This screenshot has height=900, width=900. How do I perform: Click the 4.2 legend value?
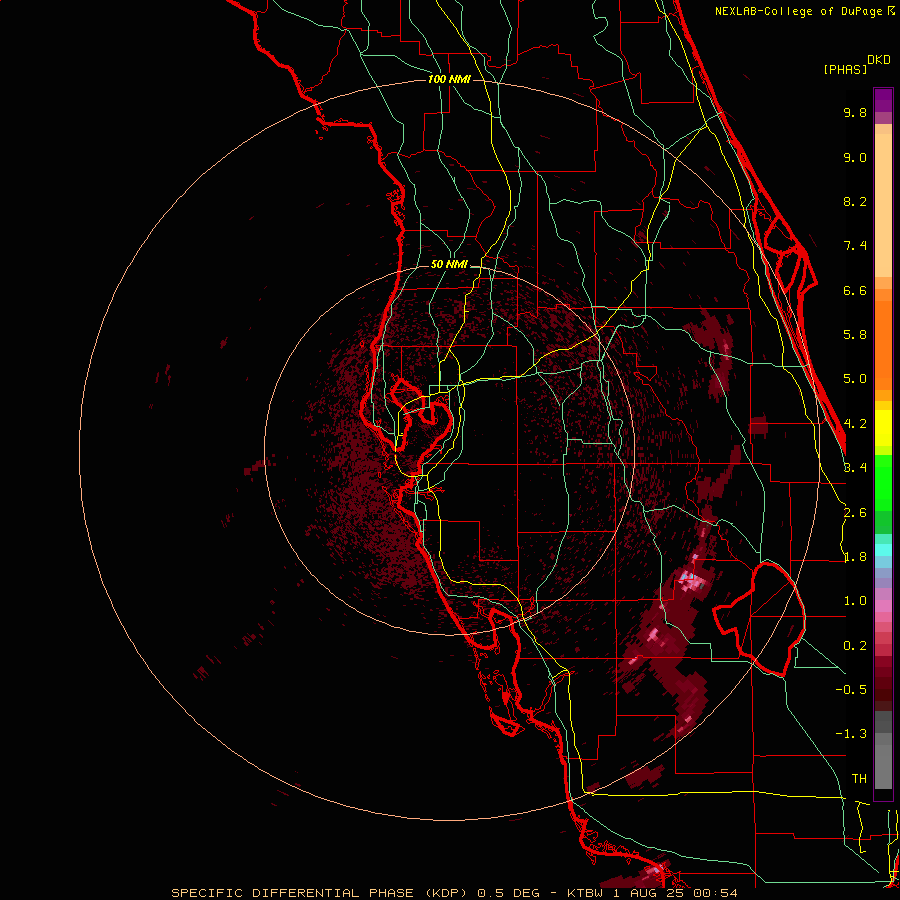click(855, 424)
